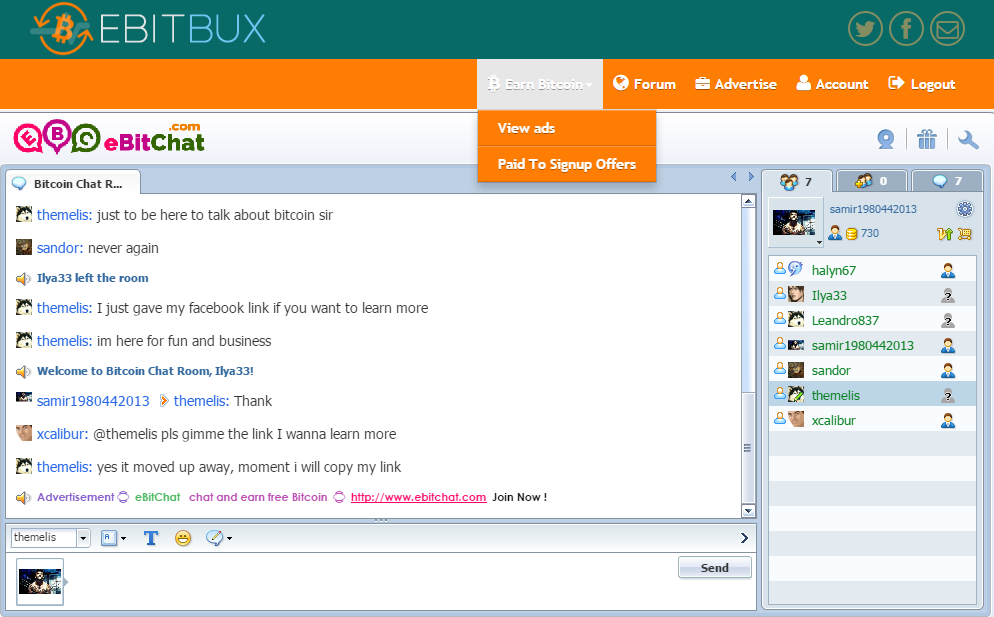Open the Facebook icon in header

(x=906, y=29)
